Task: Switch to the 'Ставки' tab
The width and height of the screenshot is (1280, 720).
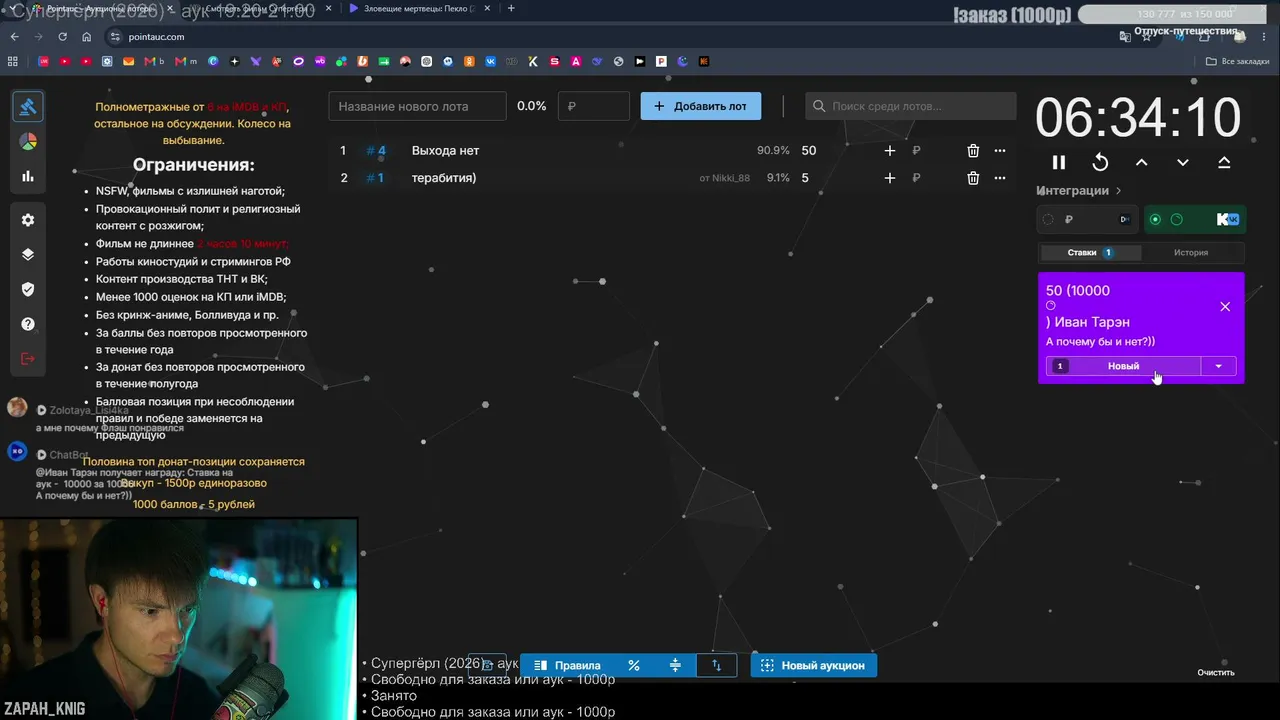Action: (1089, 253)
